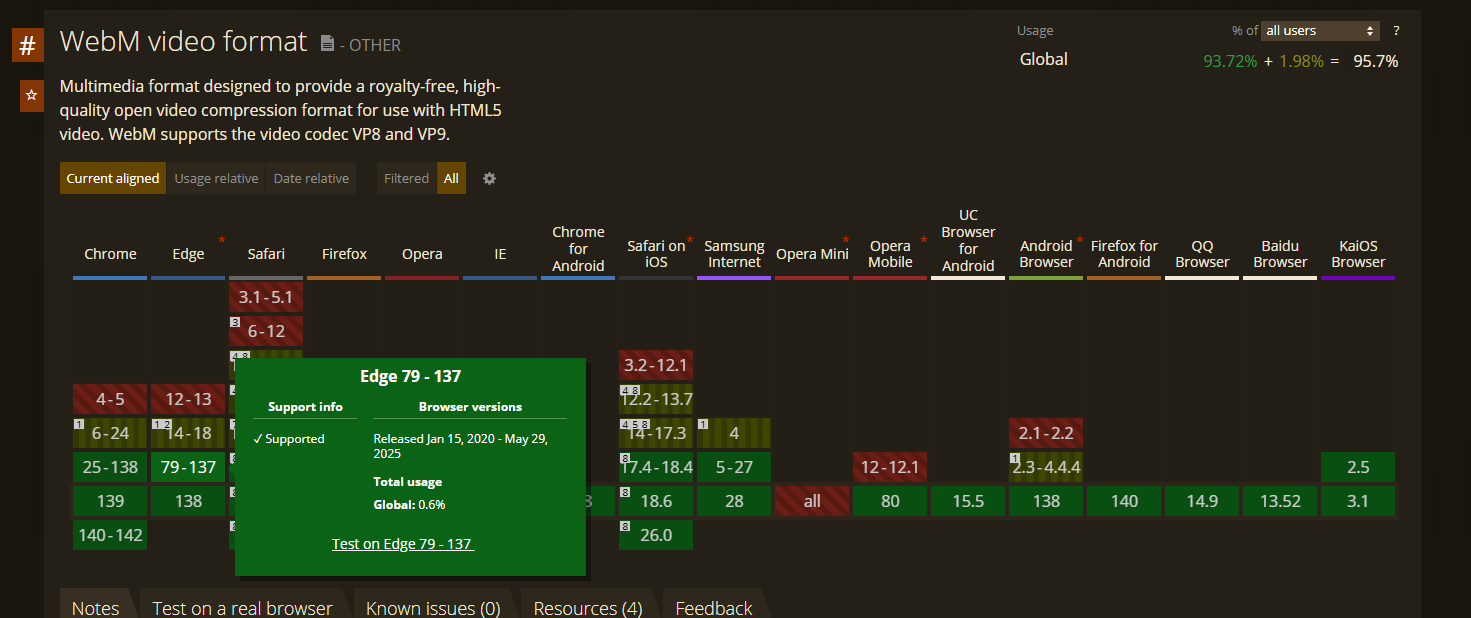Screen dimensions: 1471x618
Task: Click the UC Browser for Android header
Action: coord(968,241)
